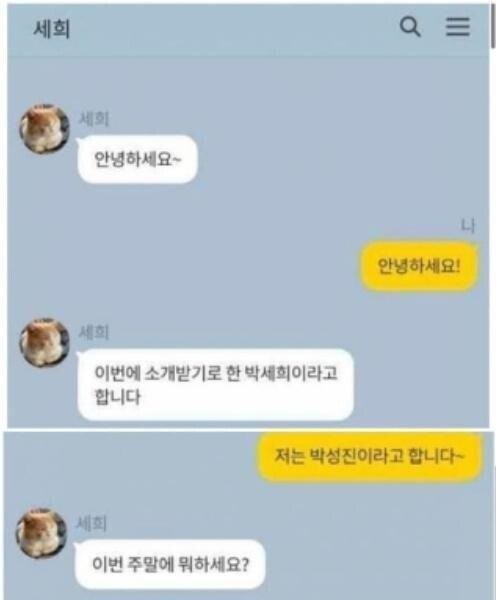The width and height of the screenshot is (496, 600).
Task: Click sender name 세희 above 이번 주말에 message
Action: click(91, 523)
